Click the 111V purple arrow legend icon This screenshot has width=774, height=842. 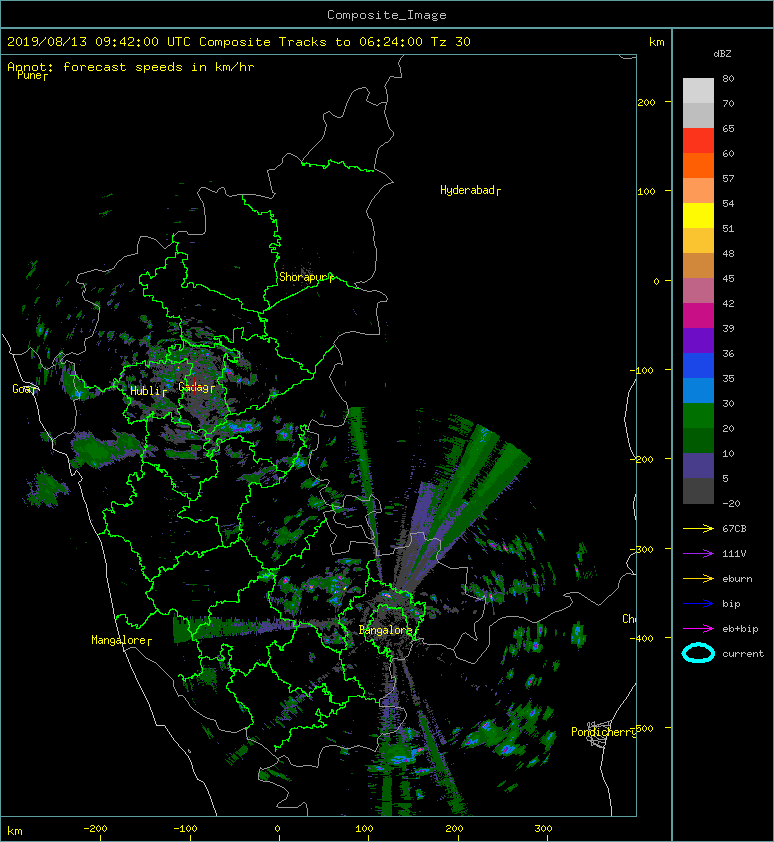point(698,554)
